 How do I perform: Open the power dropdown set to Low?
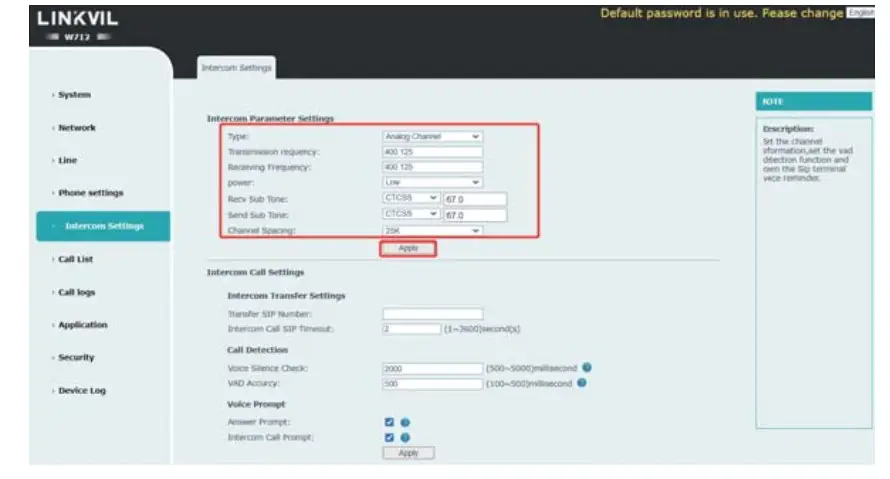(432, 182)
